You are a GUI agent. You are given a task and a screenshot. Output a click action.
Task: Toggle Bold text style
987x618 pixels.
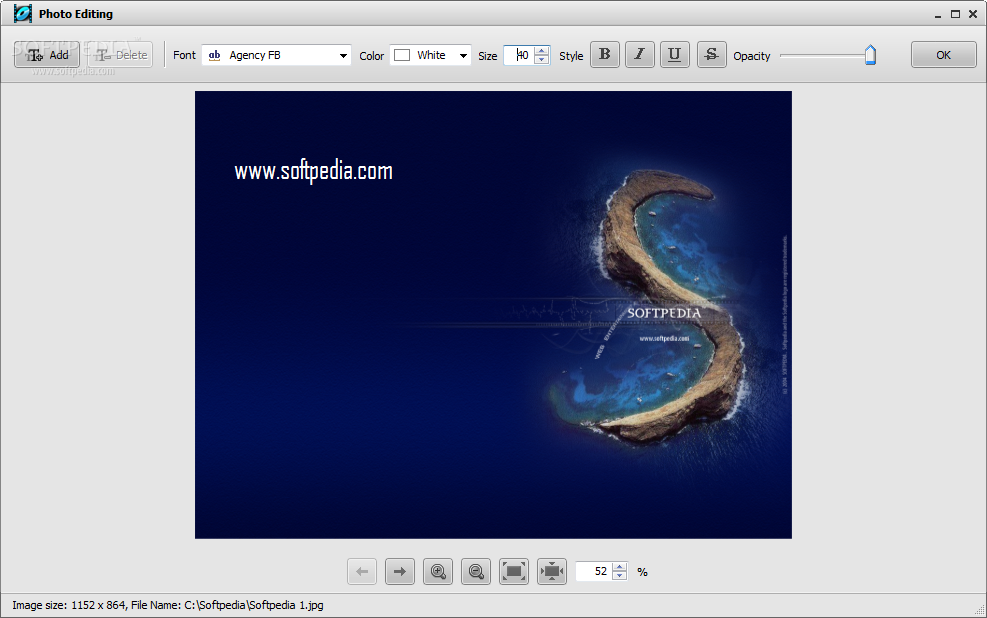tap(605, 55)
